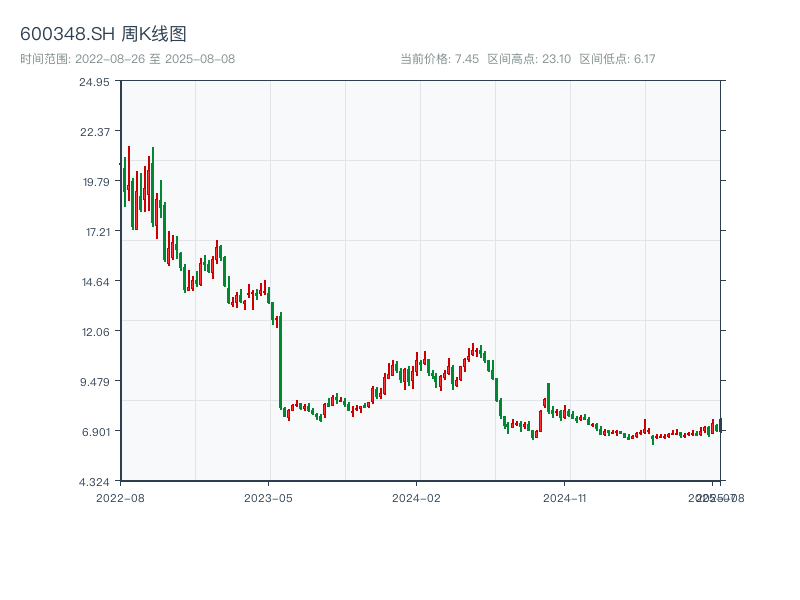The width and height of the screenshot is (800, 600).
Task: Click the tall green candle after 2023-05
Action: tap(281, 360)
